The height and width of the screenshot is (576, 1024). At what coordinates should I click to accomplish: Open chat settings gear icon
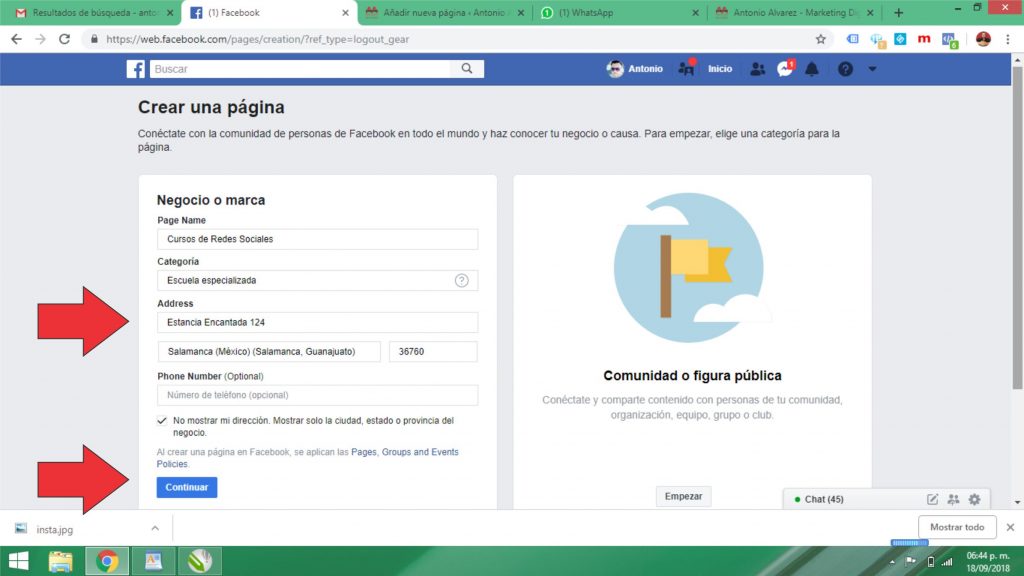click(974, 499)
